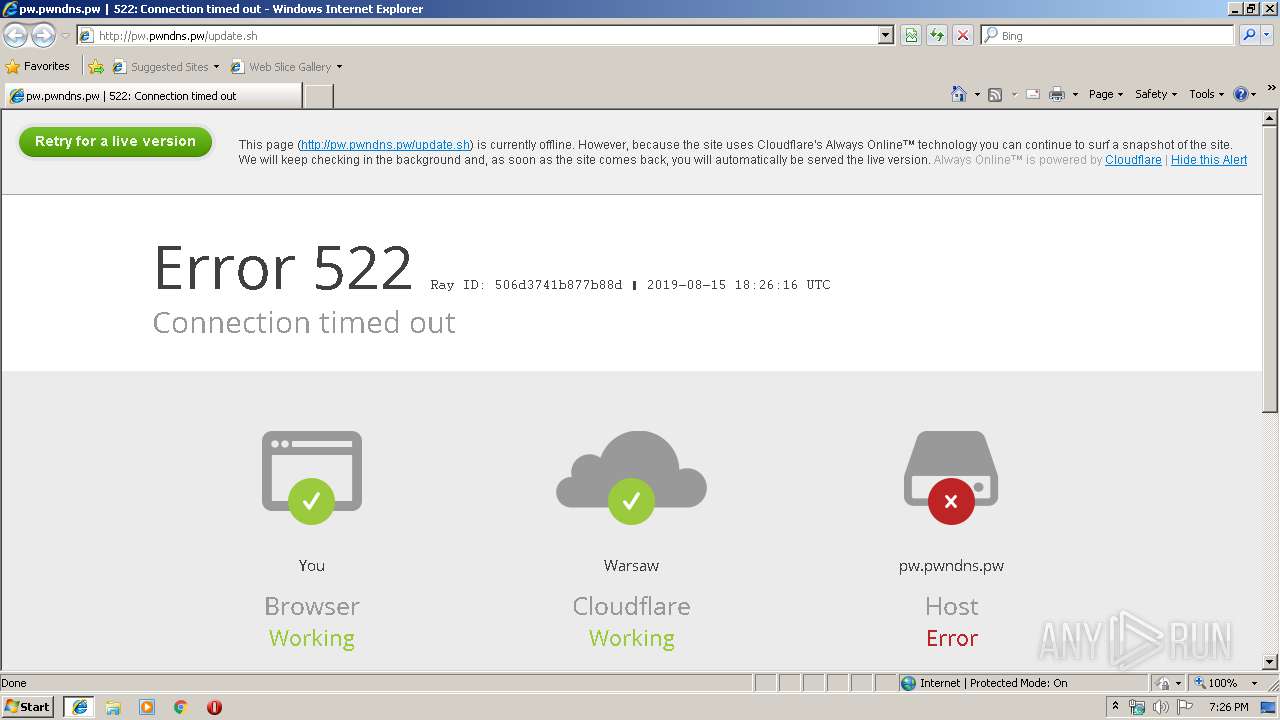Click the Back navigation arrow
The height and width of the screenshot is (720, 1280).
[x=16, y=36]
